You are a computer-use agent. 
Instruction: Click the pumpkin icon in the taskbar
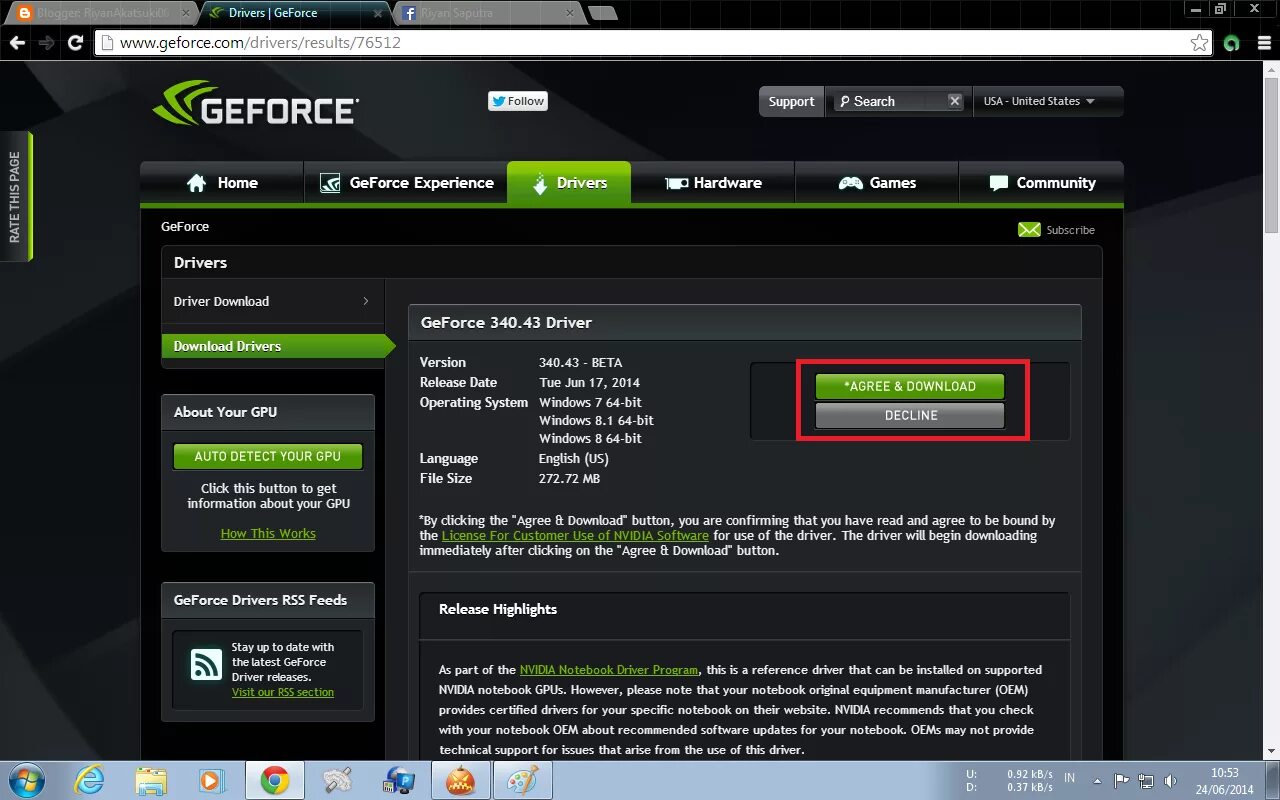click(x=460, y=780)
